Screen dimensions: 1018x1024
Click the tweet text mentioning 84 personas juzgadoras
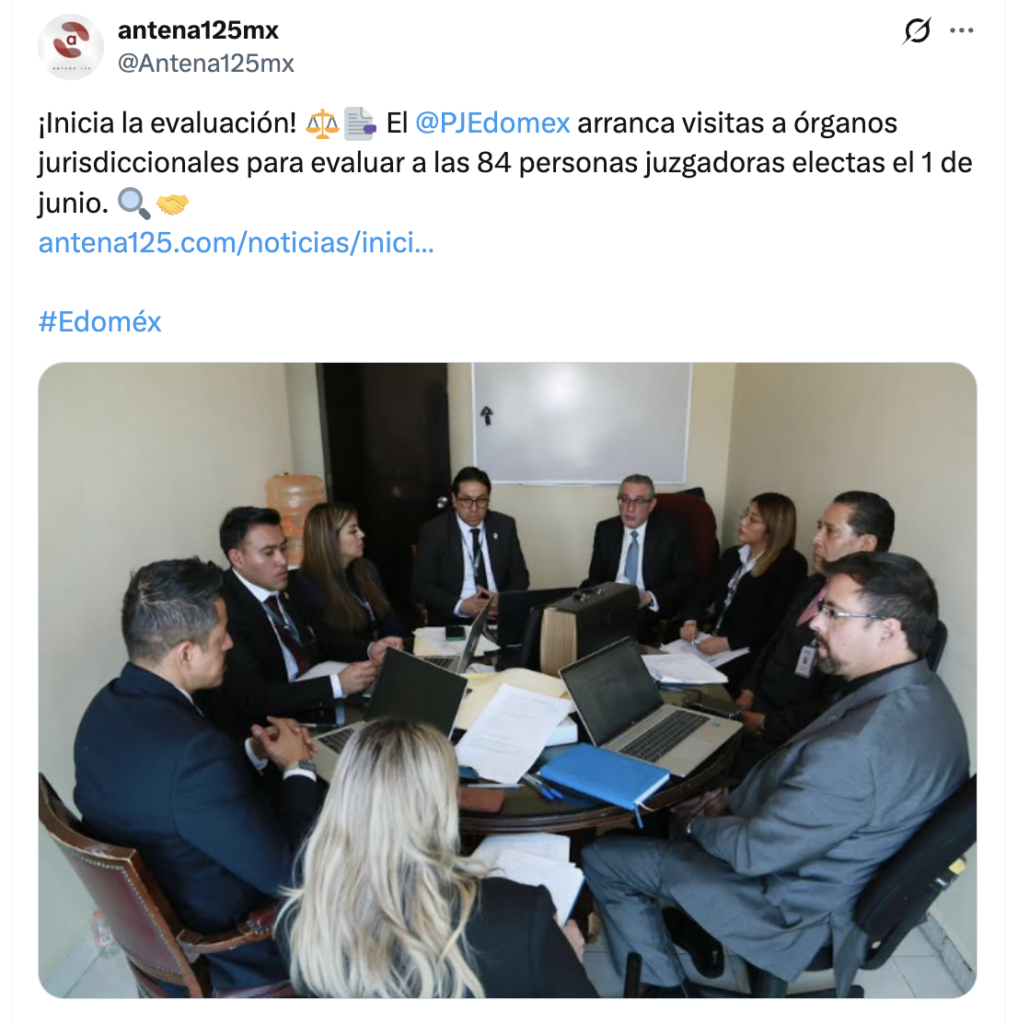(x=505, y=163)
